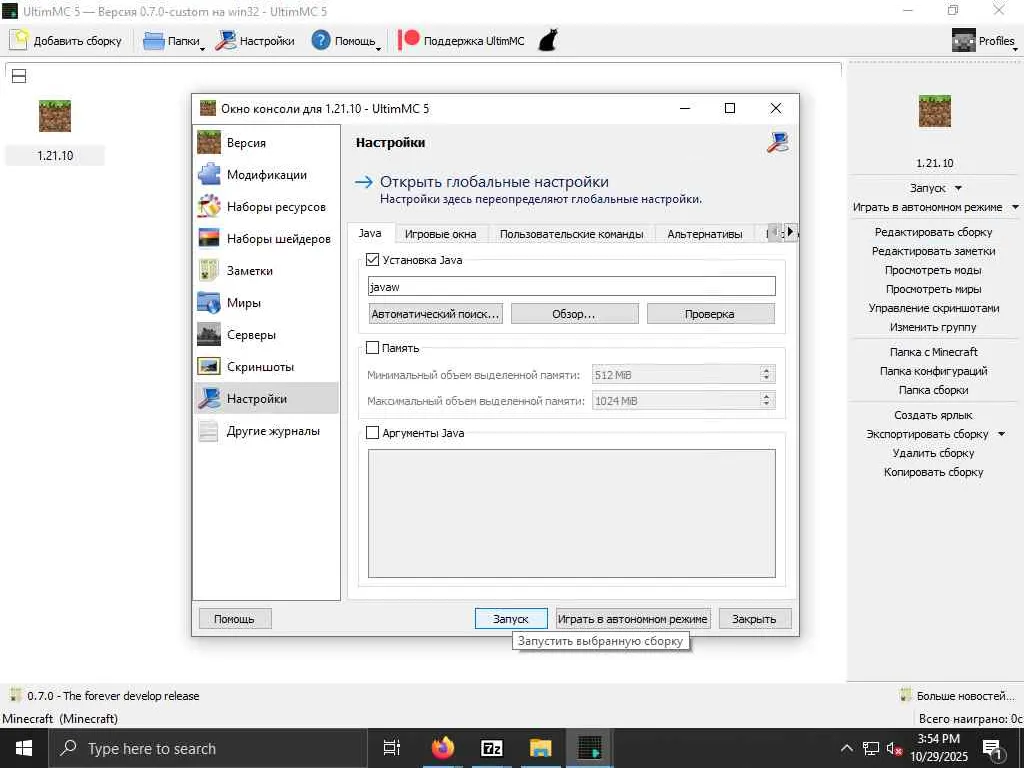1024x768 pixels.
Task: Open the Помощь toolbar dropdown
Action: tap(346, 40)
